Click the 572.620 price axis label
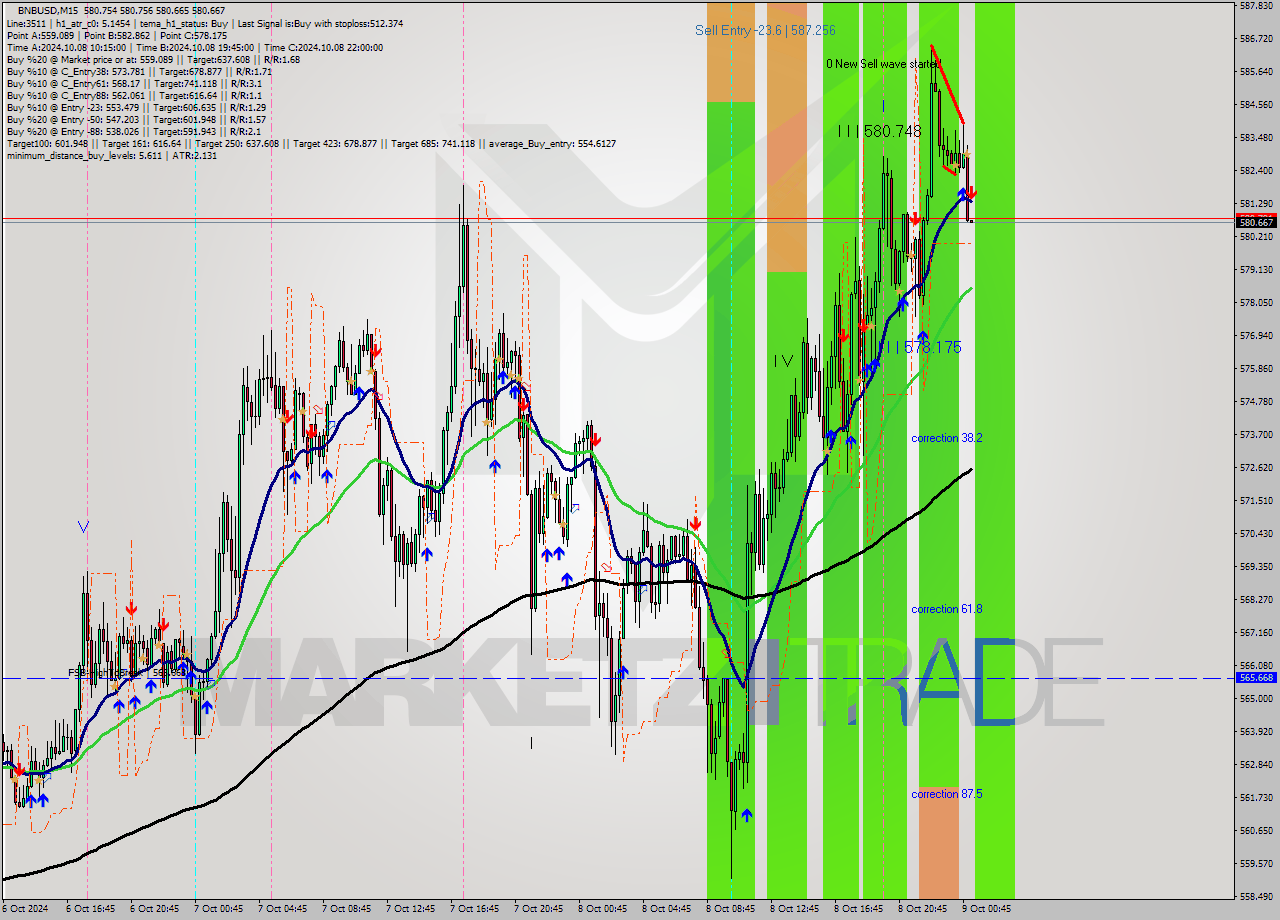The height and width of the screenshot is (920, 1280). point(1256,468)
